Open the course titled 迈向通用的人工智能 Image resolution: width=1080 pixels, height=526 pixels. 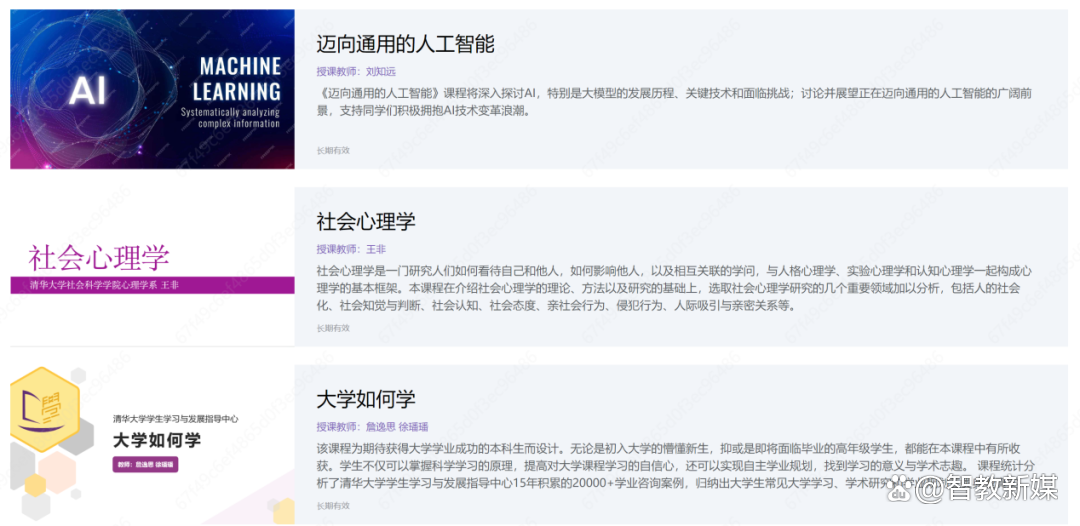pos(405,45)
